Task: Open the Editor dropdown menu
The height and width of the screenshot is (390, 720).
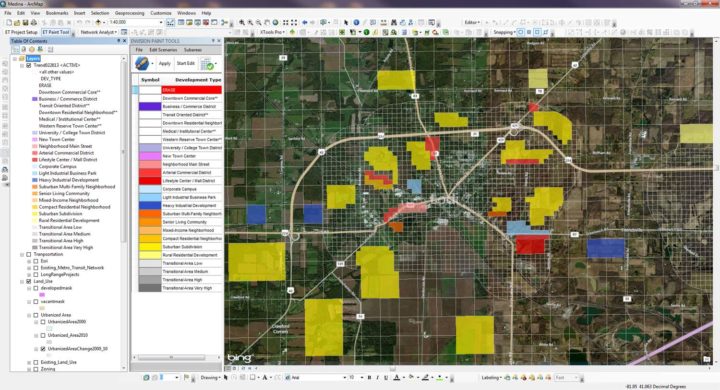Action: click(472, 22)
